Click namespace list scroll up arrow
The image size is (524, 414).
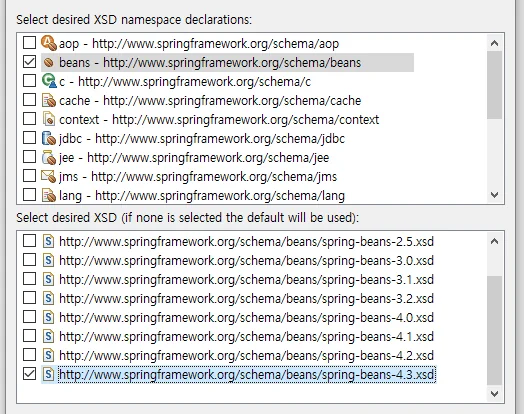(x=494, y=43)
